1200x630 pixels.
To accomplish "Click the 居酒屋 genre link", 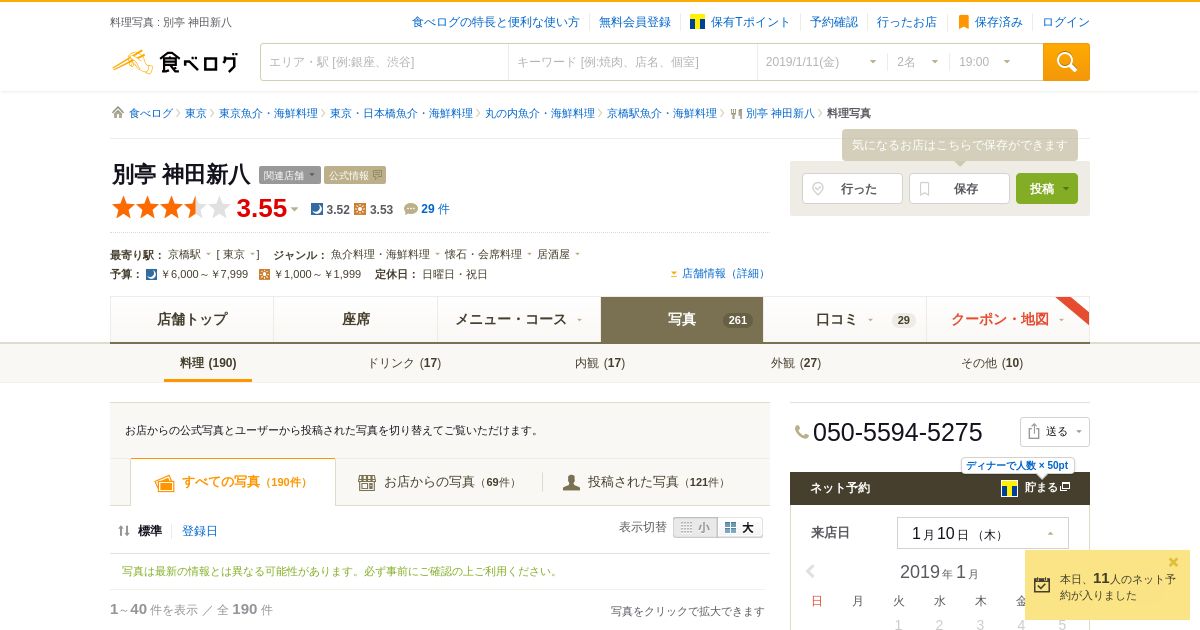I will (x=553, y=255).
